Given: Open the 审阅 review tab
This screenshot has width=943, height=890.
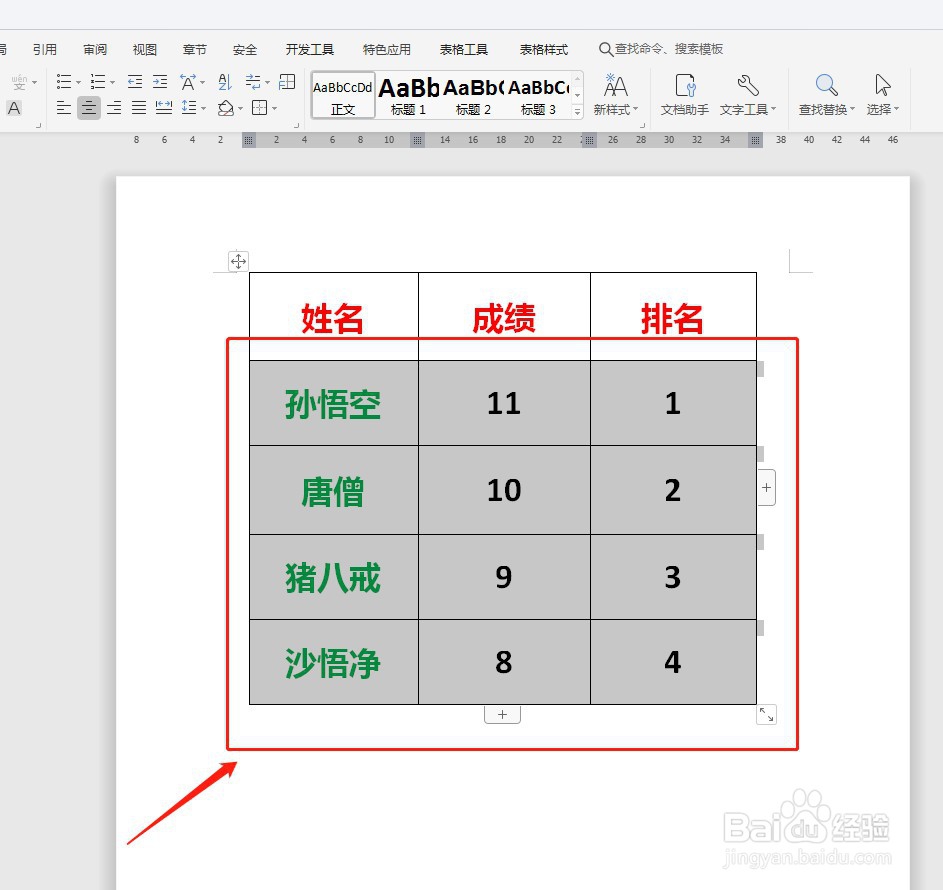Looking at the screenshot, I should click(95, 49).
